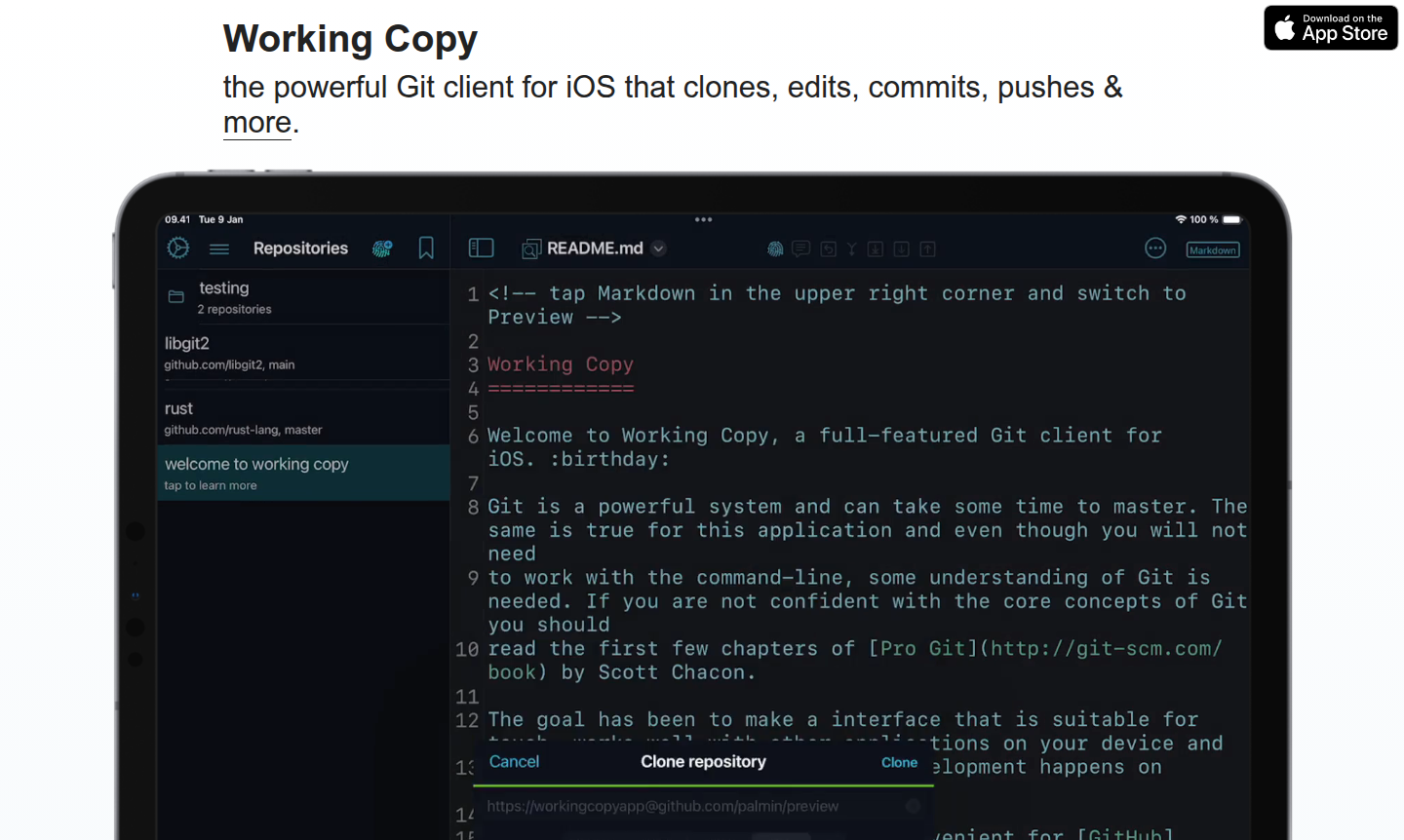
Task: Open settings via the gear icon
Action: tap(177, 248)
